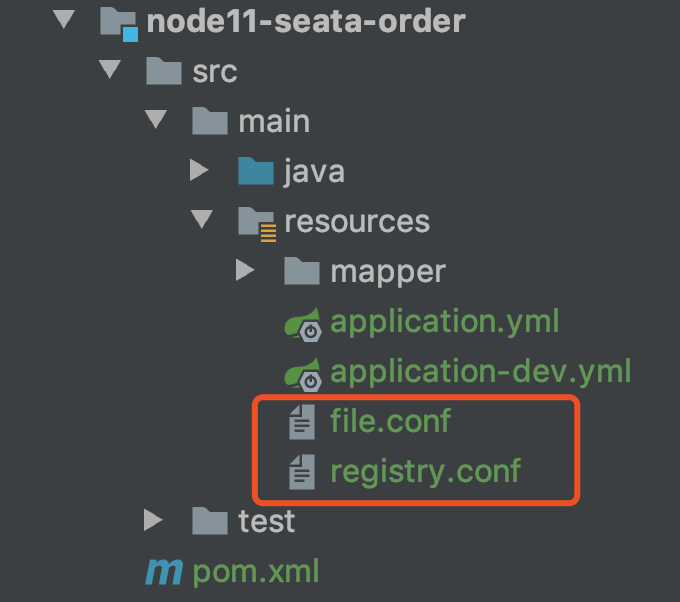Click the Spring icon for application-dev.yml

click(x=303, y=374)
